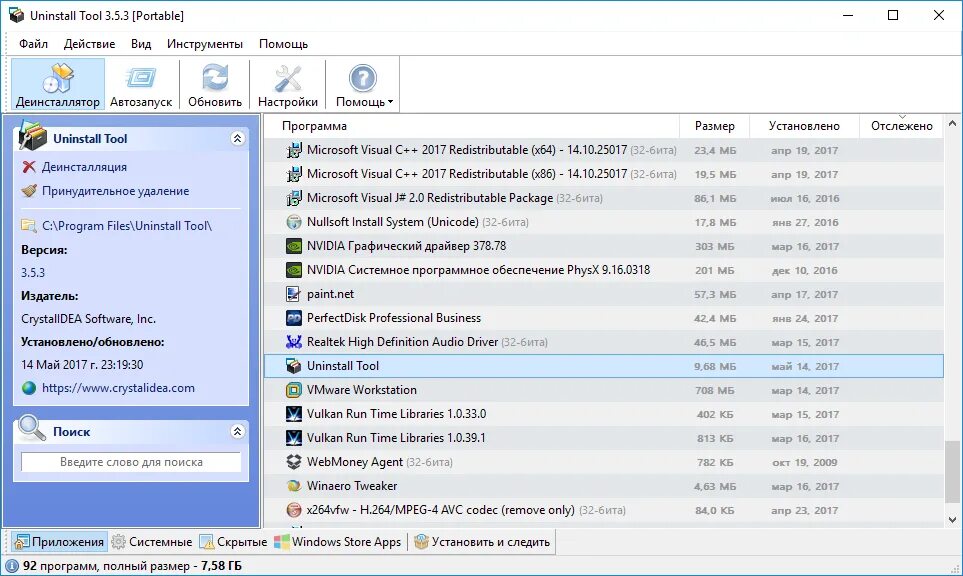
Task: Click the search field Введите слово для поиска
Action: 131,462
